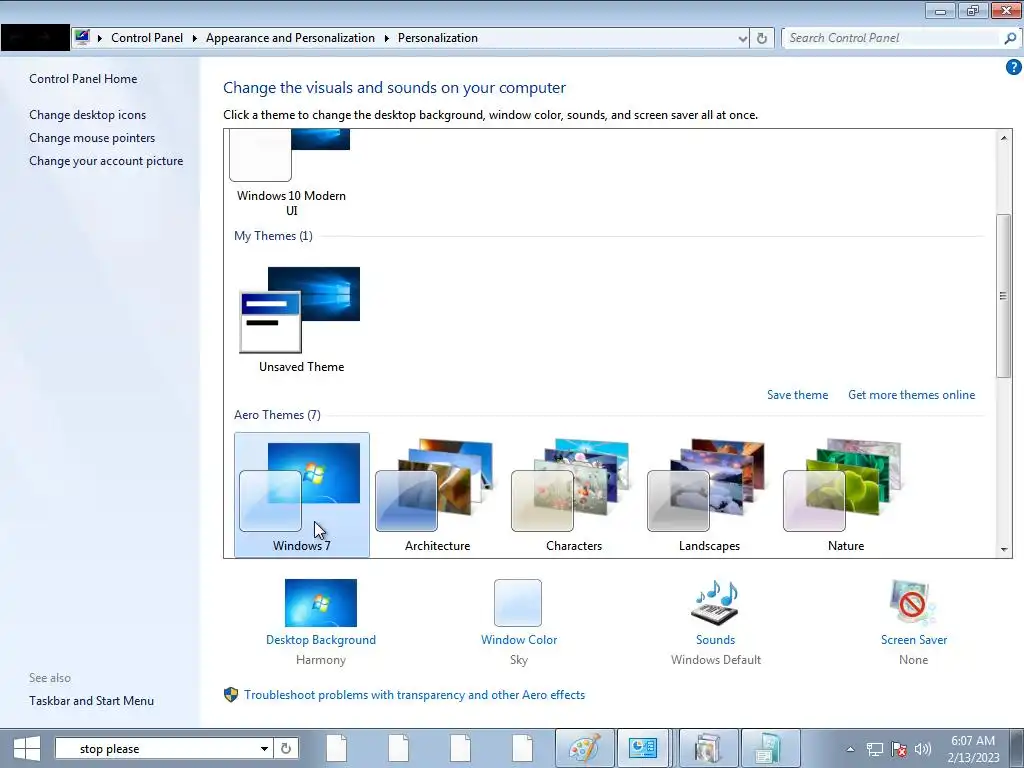Click the theme list scroll down arrow
The image size is (1024, 768).
[1004, 550]
